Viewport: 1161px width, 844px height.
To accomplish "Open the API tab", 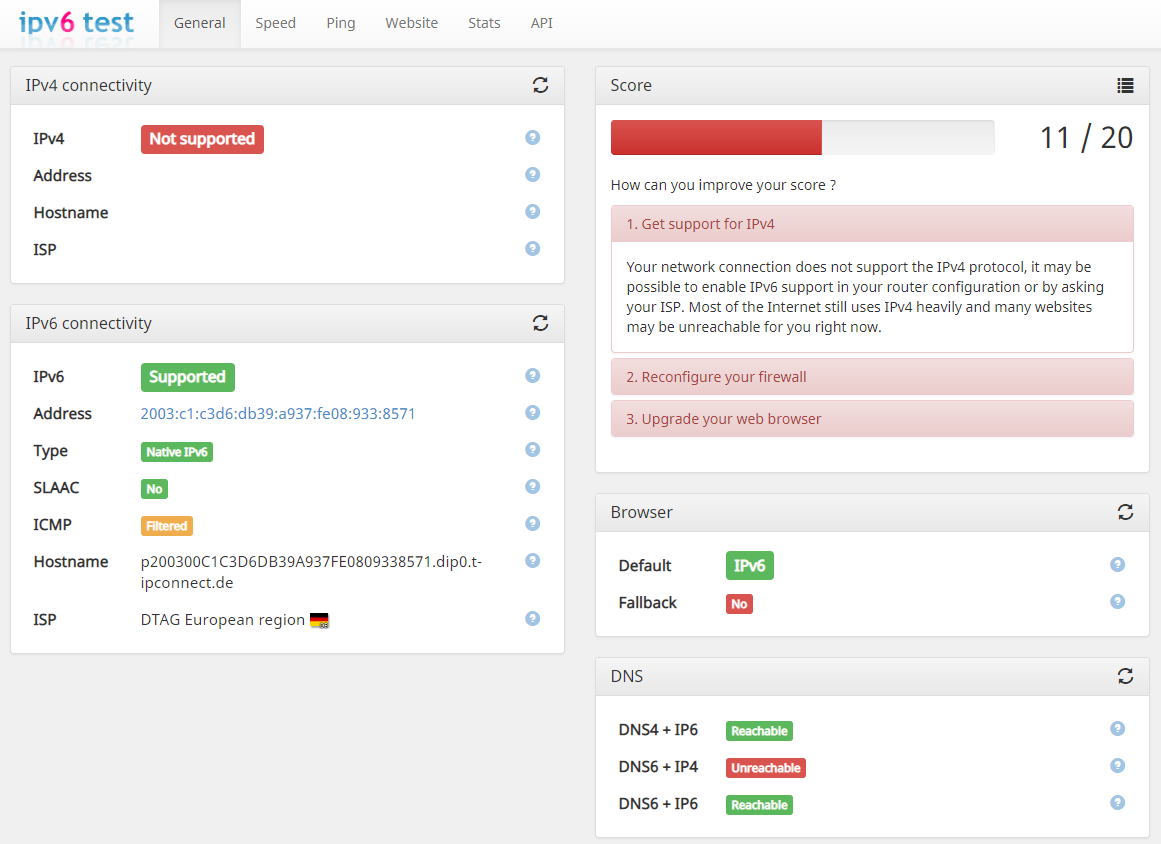I will tap(541, 24).
